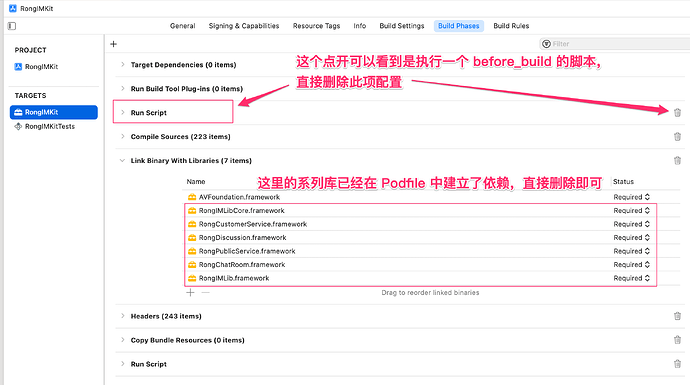Select RongIMKitTests target

point(50,126)
